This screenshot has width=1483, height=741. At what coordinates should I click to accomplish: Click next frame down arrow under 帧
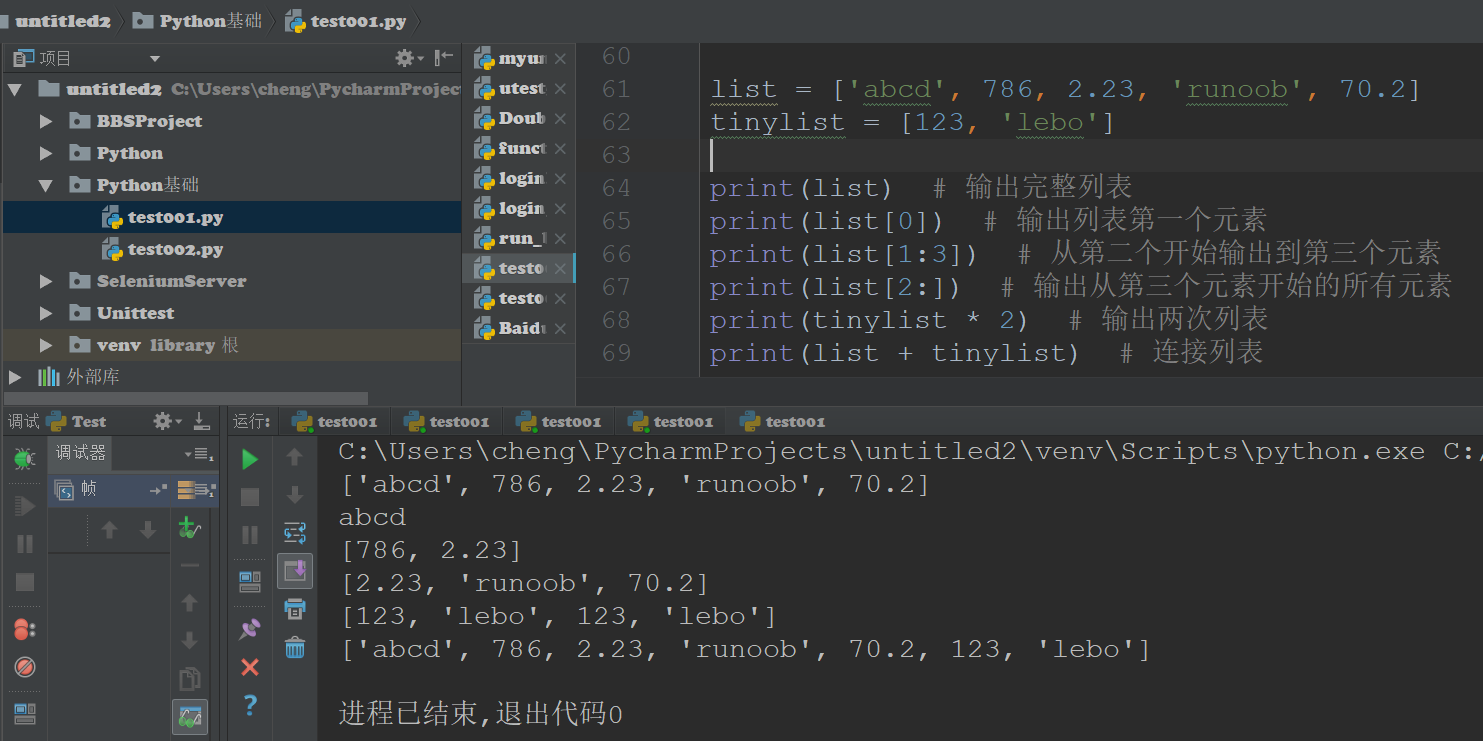148,530
